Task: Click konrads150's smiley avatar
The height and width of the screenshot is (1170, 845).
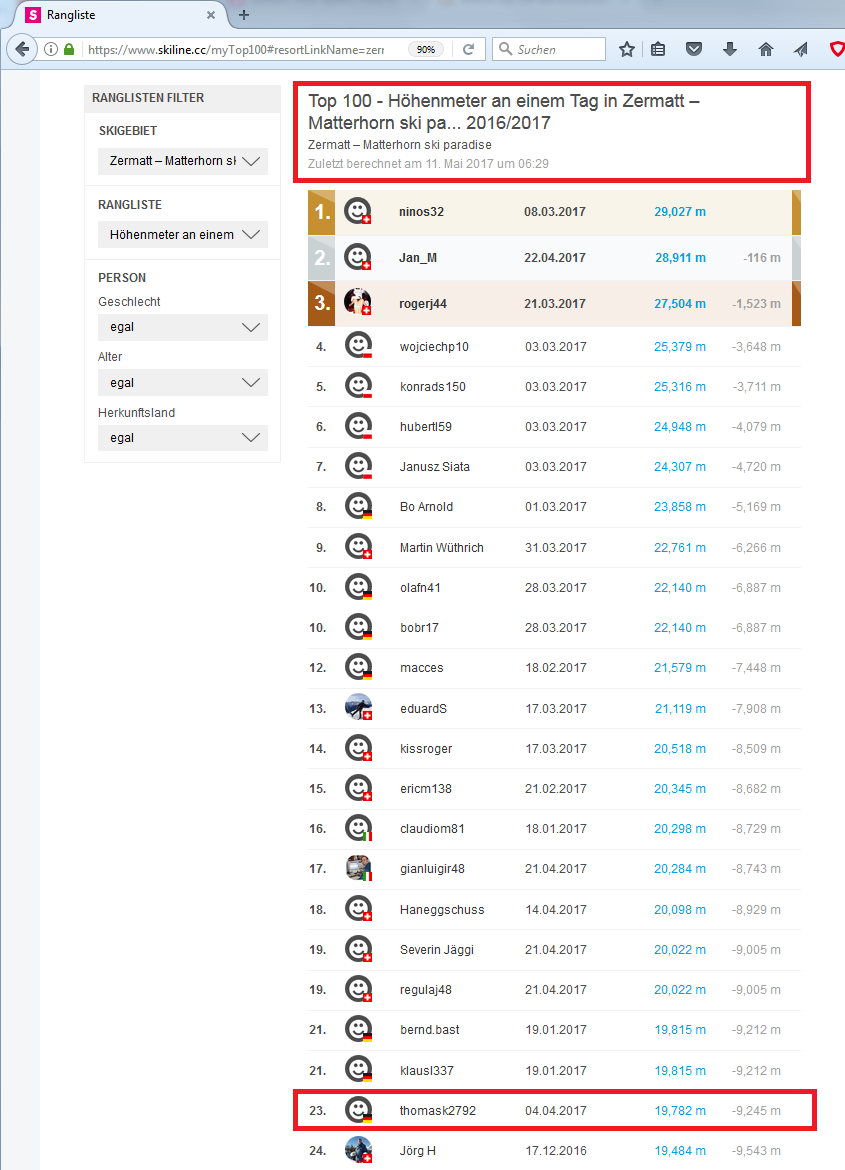Action: click(x=358, y=387)
